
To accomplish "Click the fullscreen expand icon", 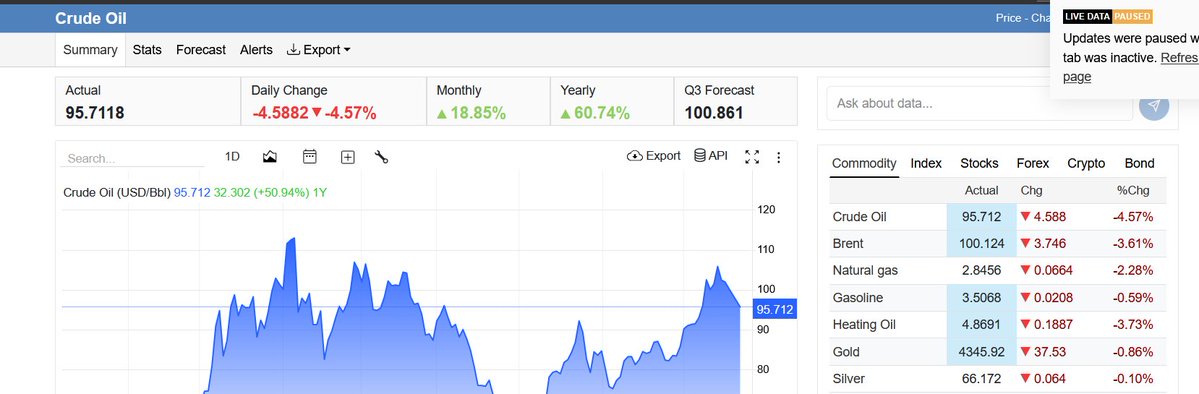I will click(752, 157).
